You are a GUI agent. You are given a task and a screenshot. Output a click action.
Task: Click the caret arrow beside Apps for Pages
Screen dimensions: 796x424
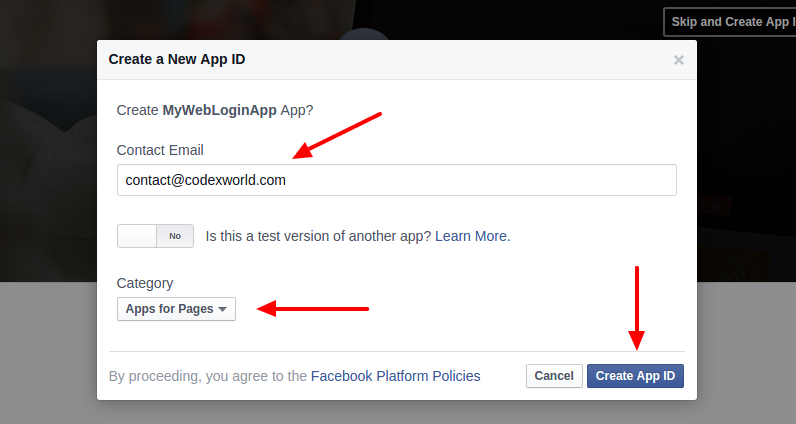click(x=222, y=309)
